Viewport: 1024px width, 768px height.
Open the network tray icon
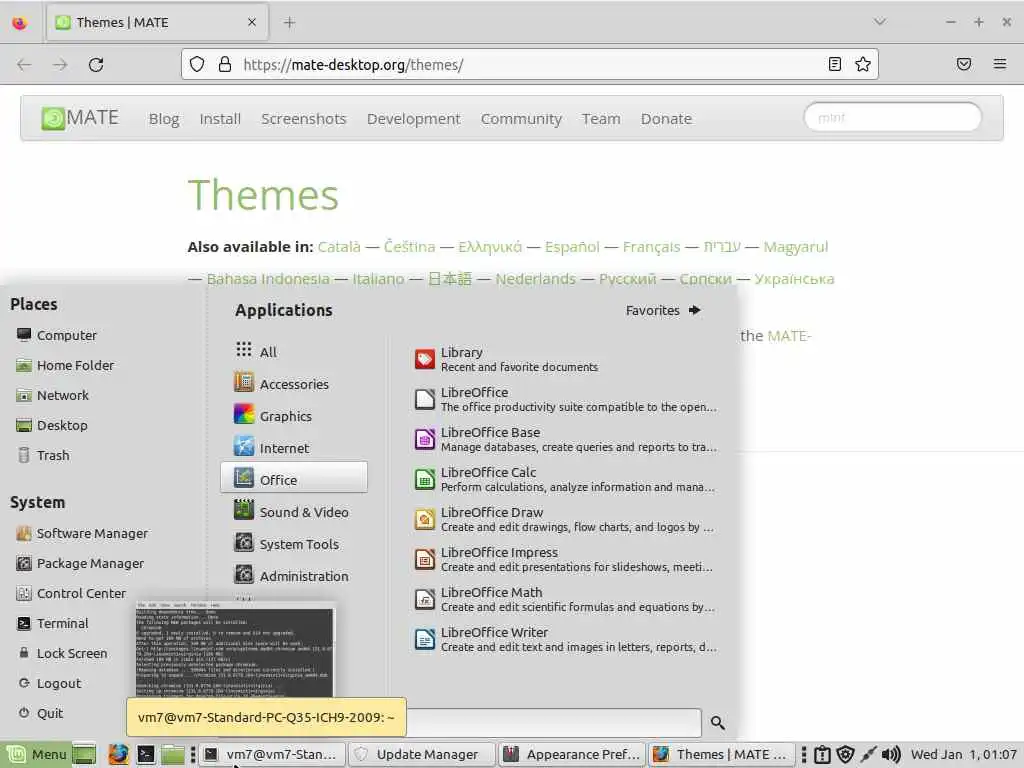click(x=868, y=754)
